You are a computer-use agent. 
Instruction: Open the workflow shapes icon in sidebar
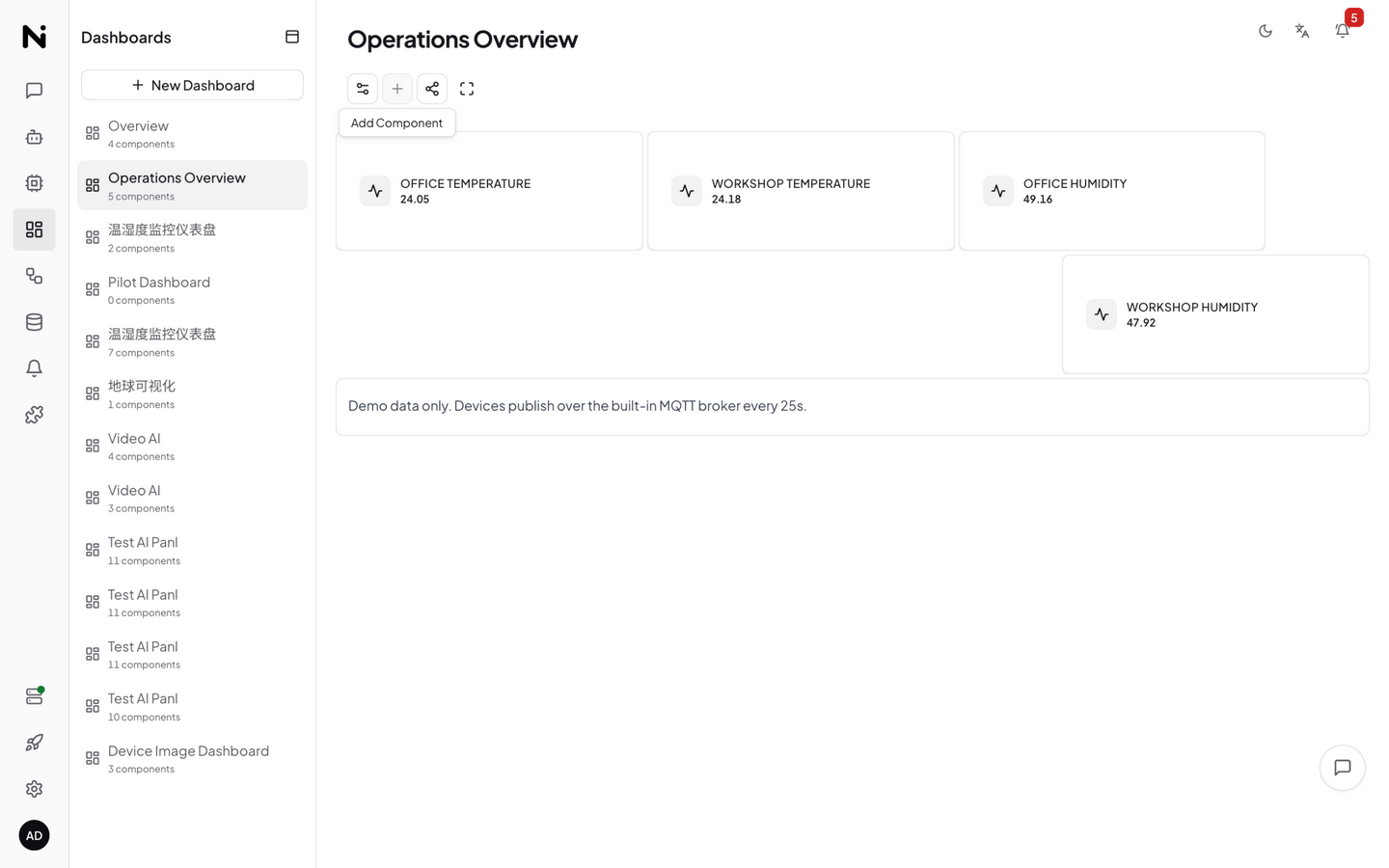tap(34, 276)
